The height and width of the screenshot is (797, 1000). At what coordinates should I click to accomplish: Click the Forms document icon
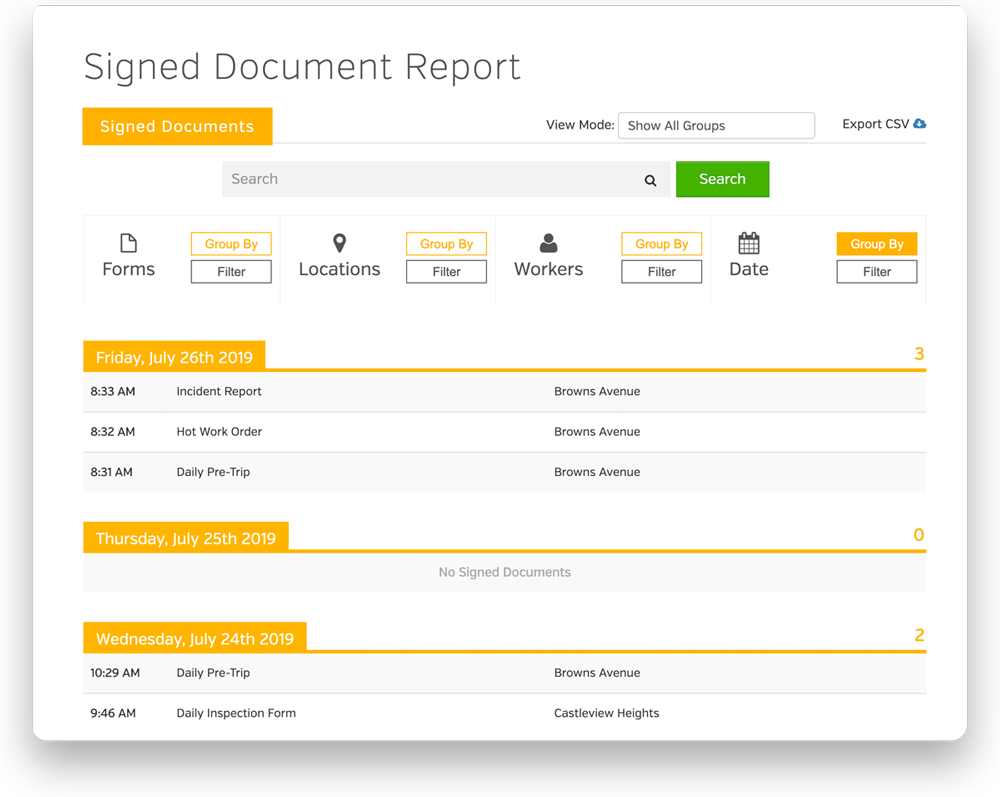click(x=128, y=243)
